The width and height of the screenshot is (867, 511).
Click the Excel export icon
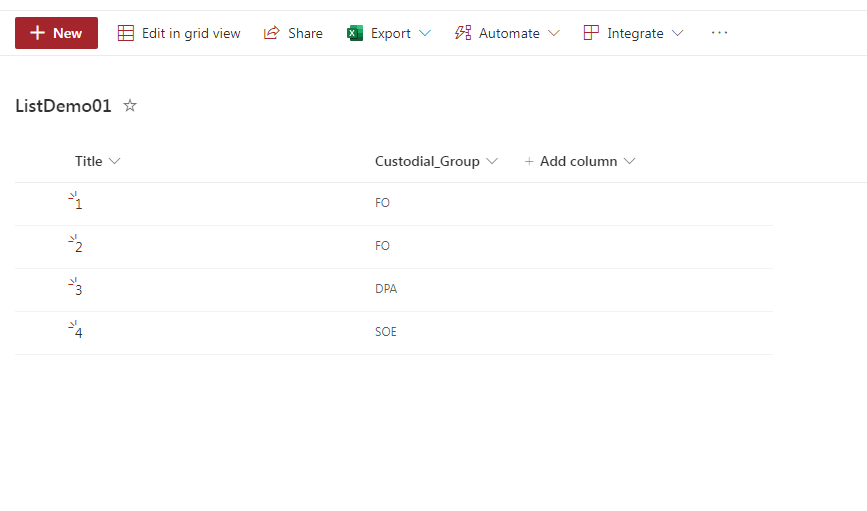click(x=355, y=33)
